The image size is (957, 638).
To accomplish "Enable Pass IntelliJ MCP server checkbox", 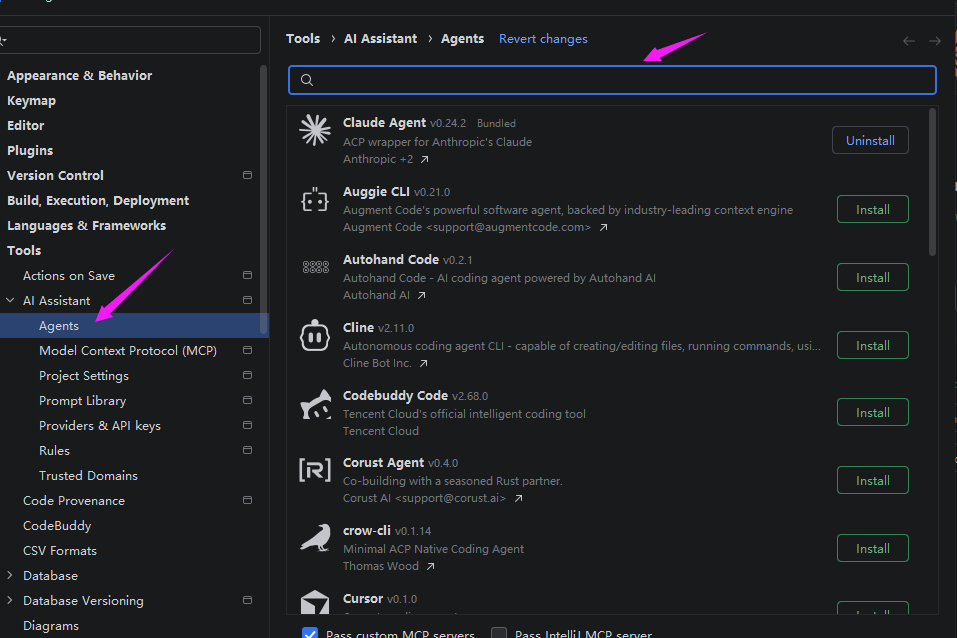I will tap(499, 633).
